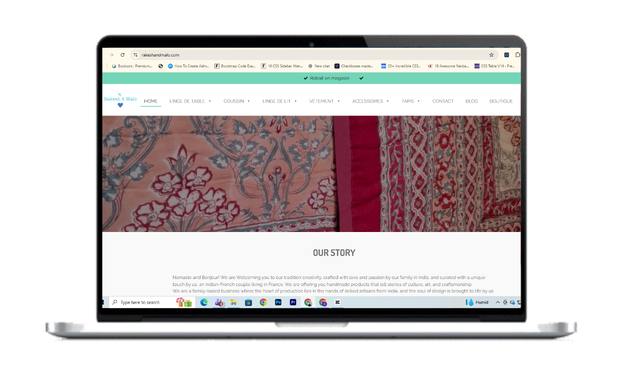Open first Google Chrome taskbar icon
Image resolution: width=622 pixels, height=380 pixels.
pyautogui.click(x=263, y=302)
